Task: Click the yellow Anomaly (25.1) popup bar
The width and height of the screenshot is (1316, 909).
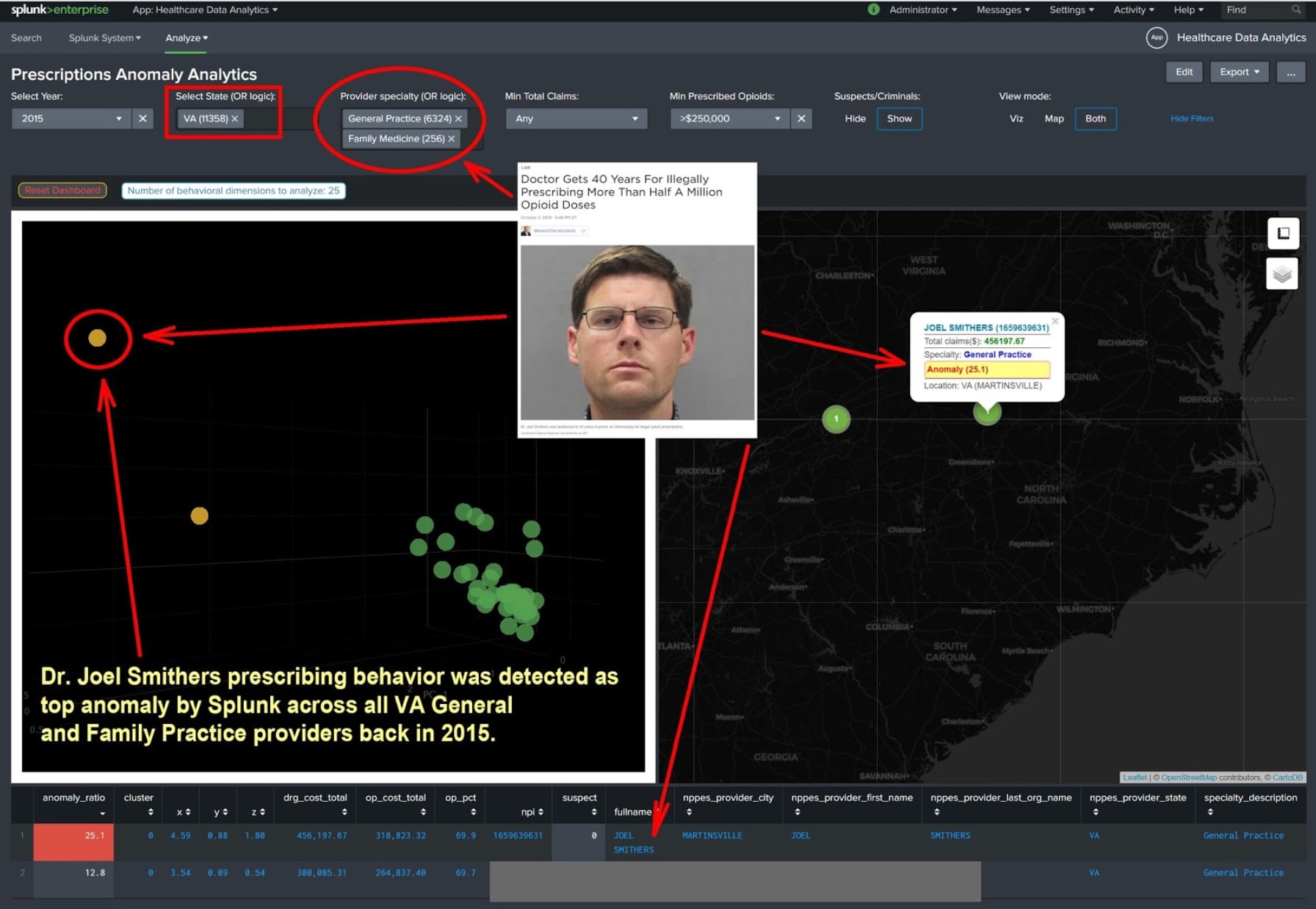Action: click(x=987, y=369)
